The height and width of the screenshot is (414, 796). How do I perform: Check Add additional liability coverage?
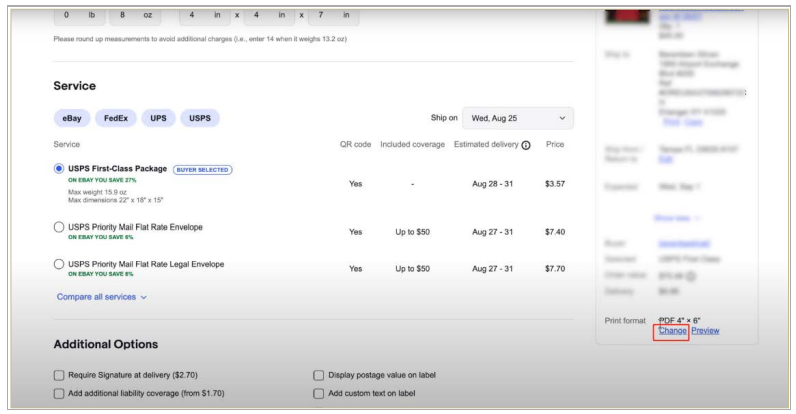[x=59, y=393]
